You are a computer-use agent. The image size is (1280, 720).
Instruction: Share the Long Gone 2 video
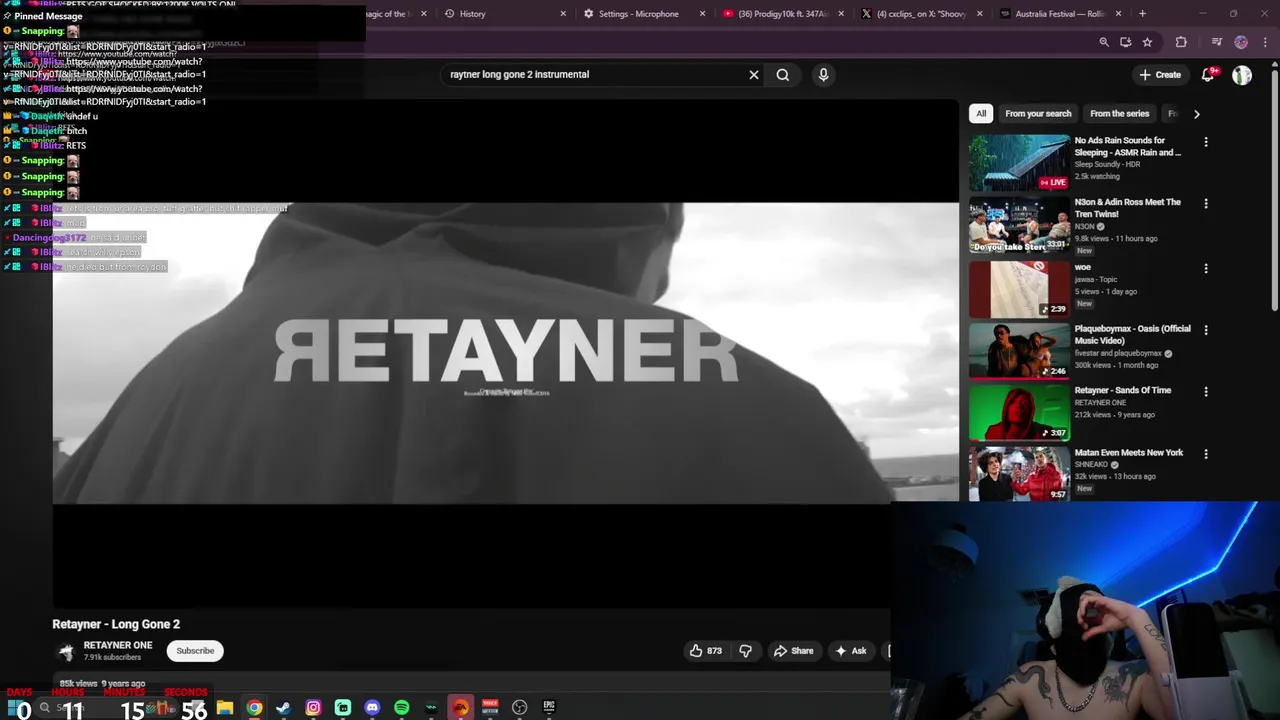click(x=794, y=651)
